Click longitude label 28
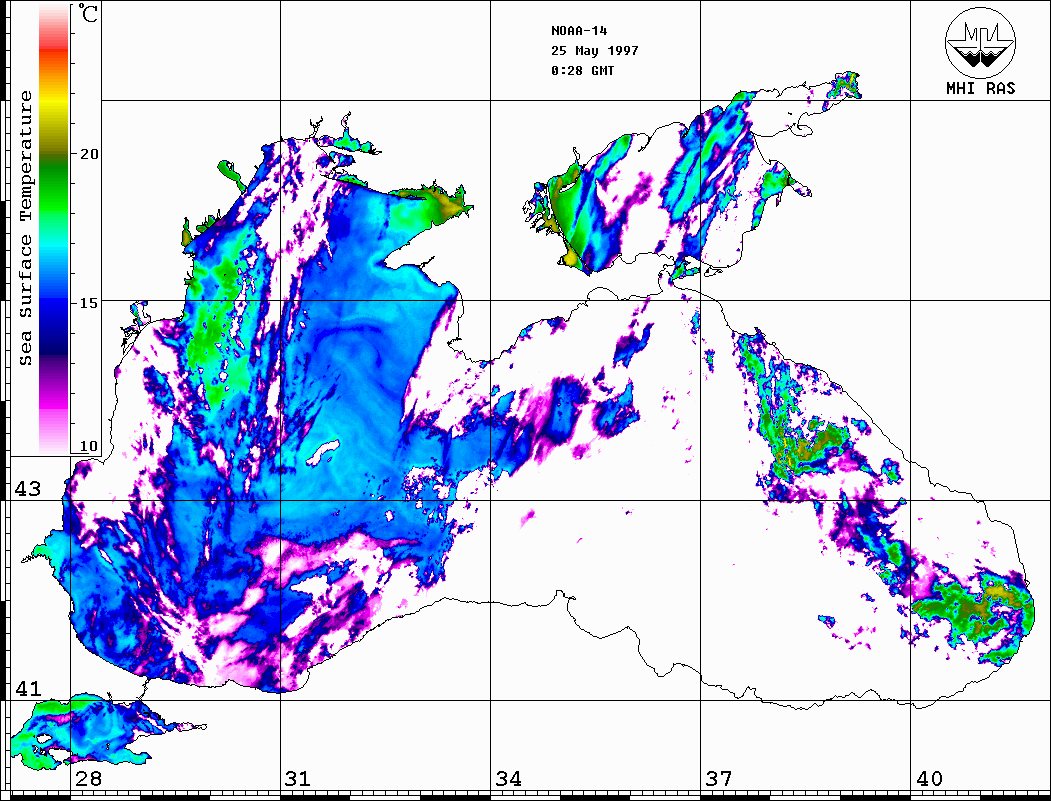 click(88, 778)
